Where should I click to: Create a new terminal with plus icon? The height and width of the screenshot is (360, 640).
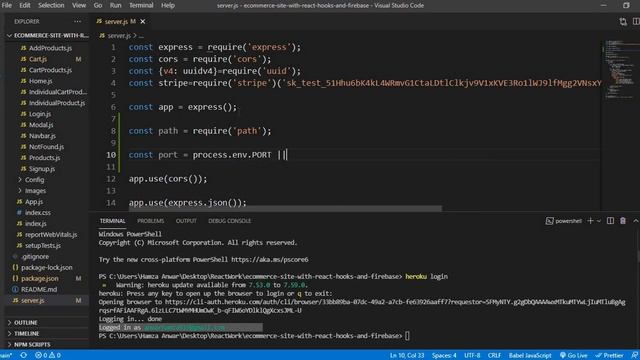(590, 221)
